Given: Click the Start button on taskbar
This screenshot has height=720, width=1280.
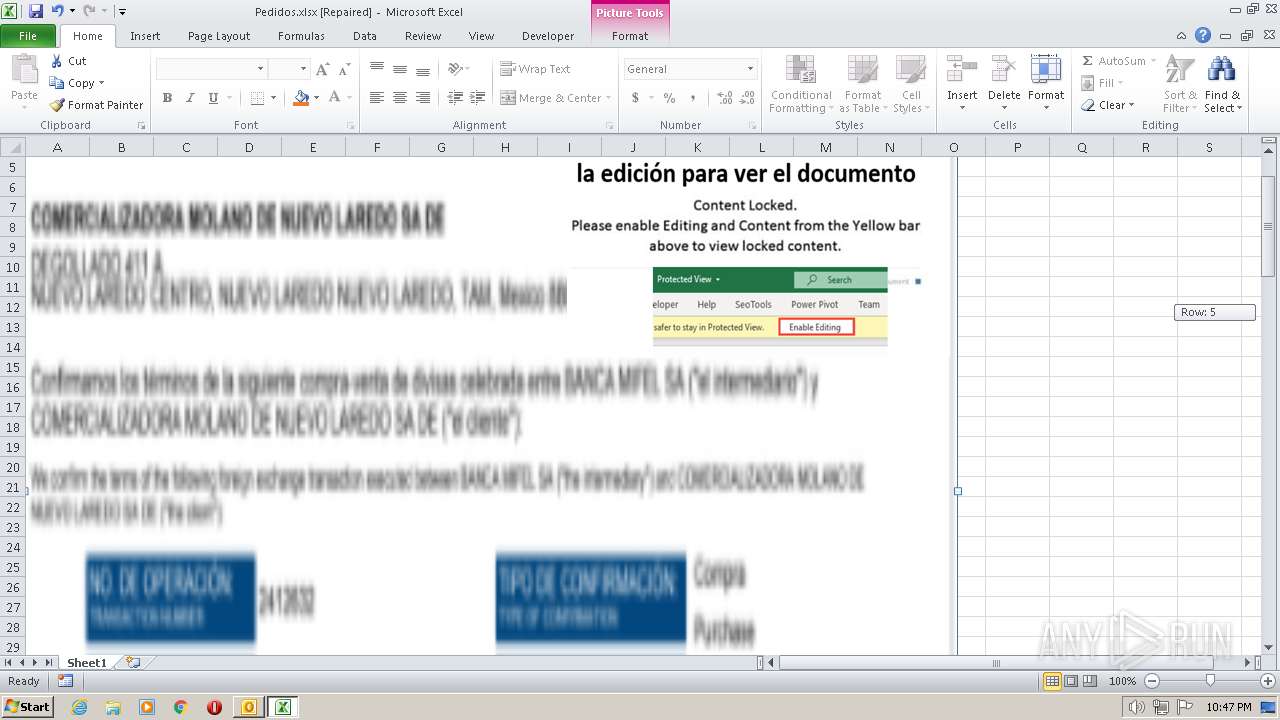Looking at the screenshot, I should coord(27,706).
